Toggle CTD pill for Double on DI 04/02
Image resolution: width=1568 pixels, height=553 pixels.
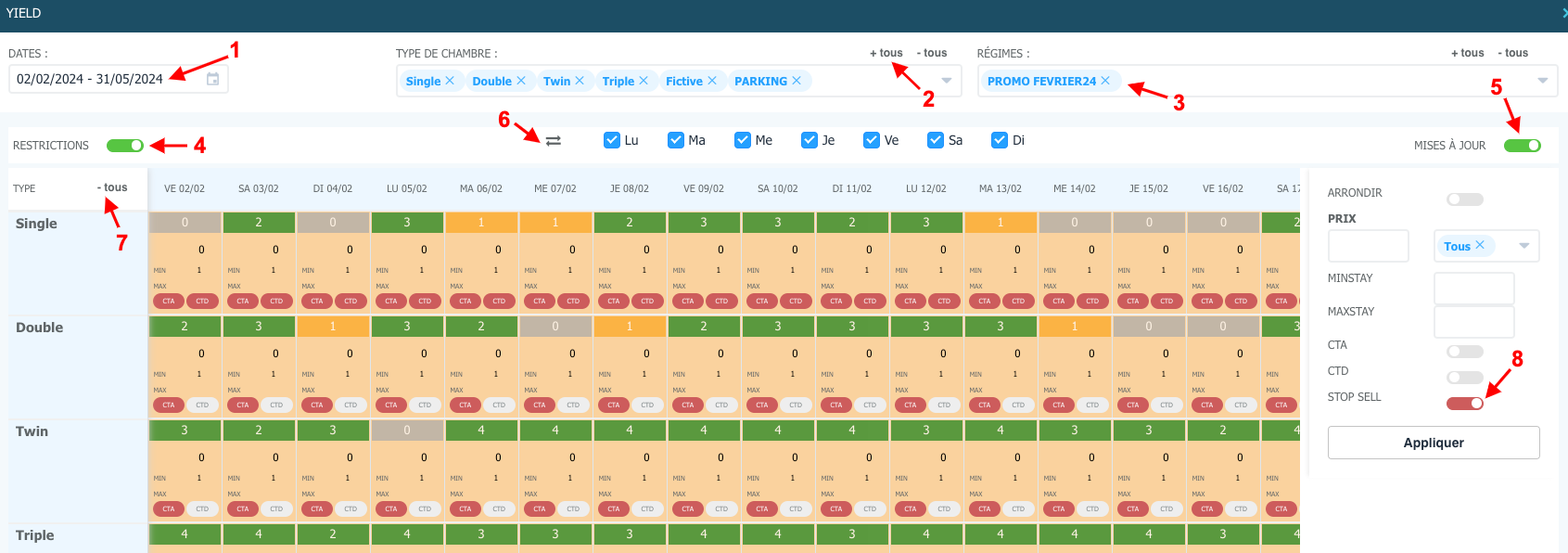pos(351,405)
